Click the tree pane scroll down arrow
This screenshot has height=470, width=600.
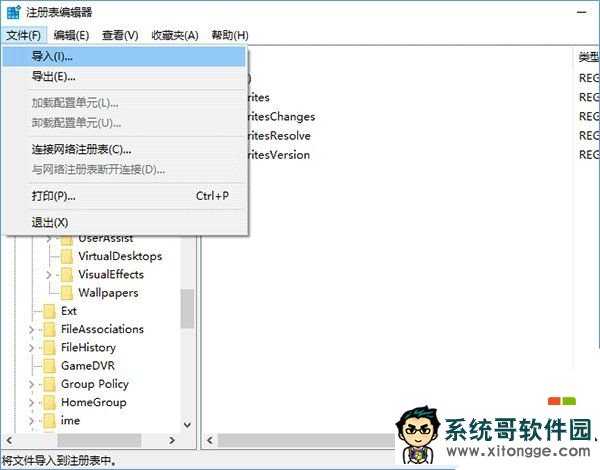click(187, 425)
